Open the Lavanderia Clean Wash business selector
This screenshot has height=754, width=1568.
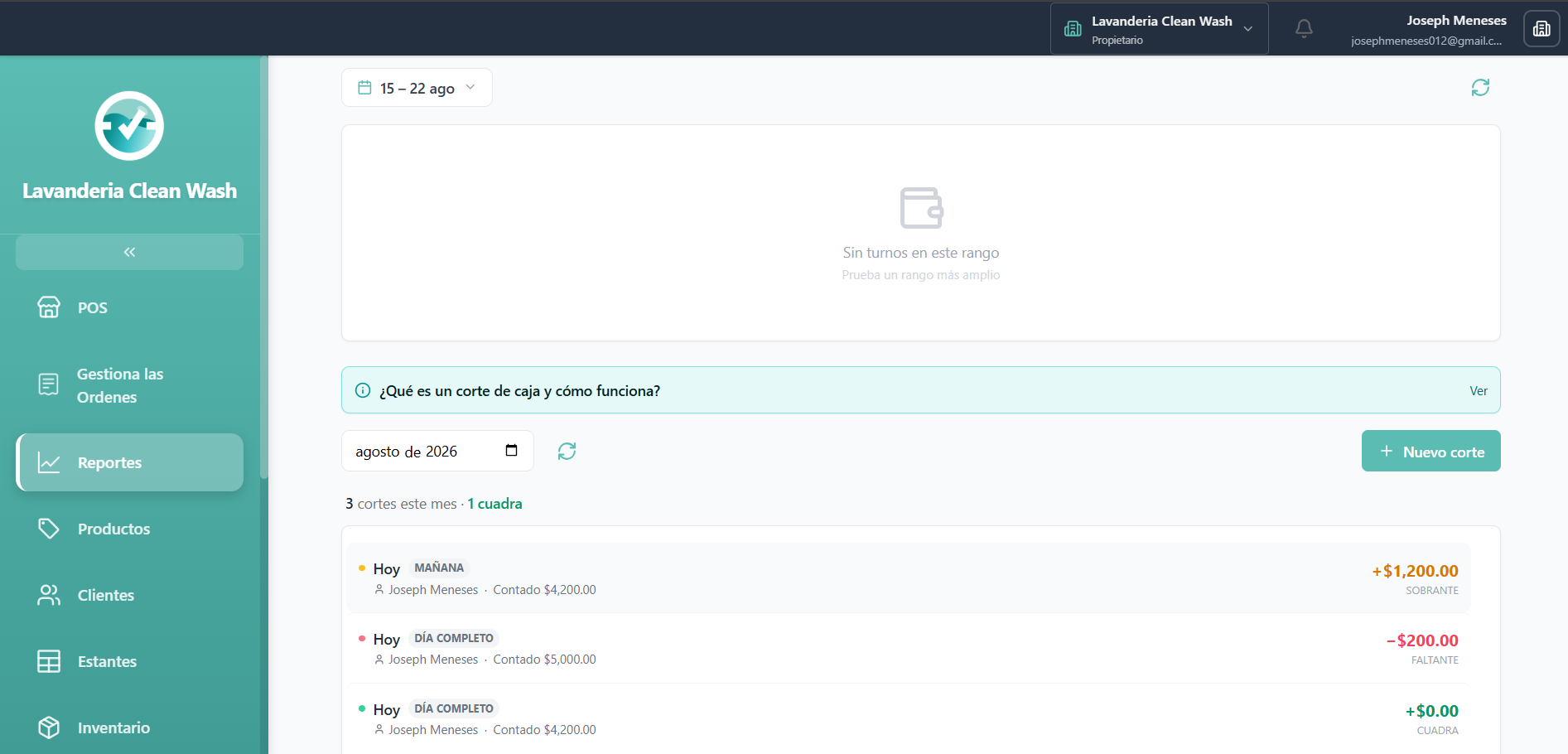[1159, 29]
